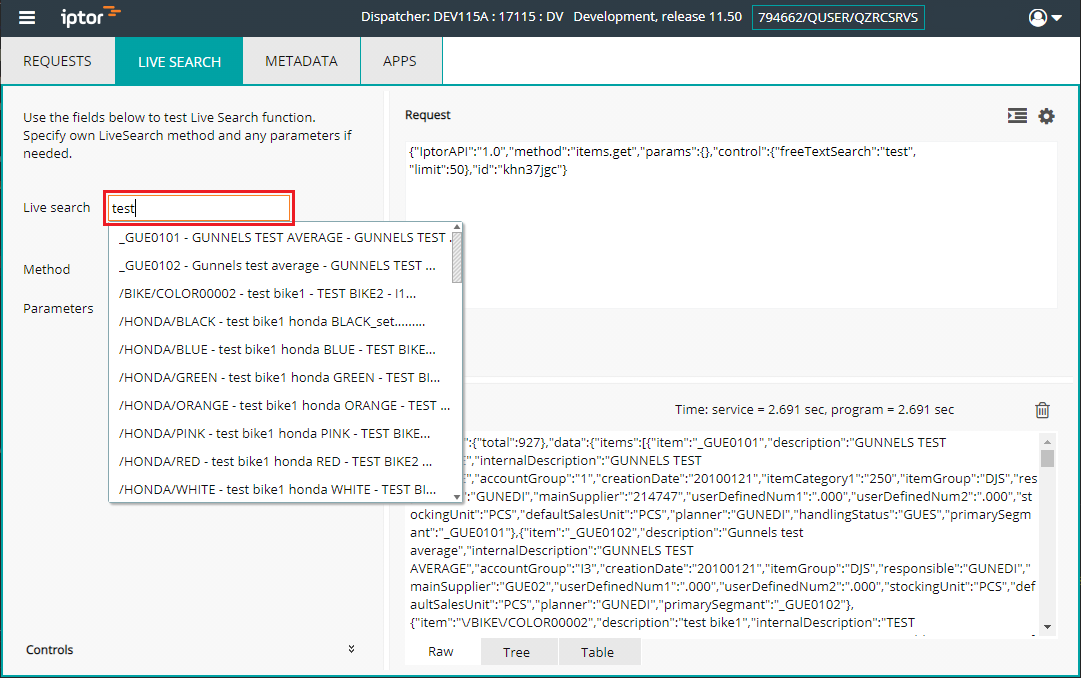
Task: Expand the Controls section
Action: tap(351, 649)
